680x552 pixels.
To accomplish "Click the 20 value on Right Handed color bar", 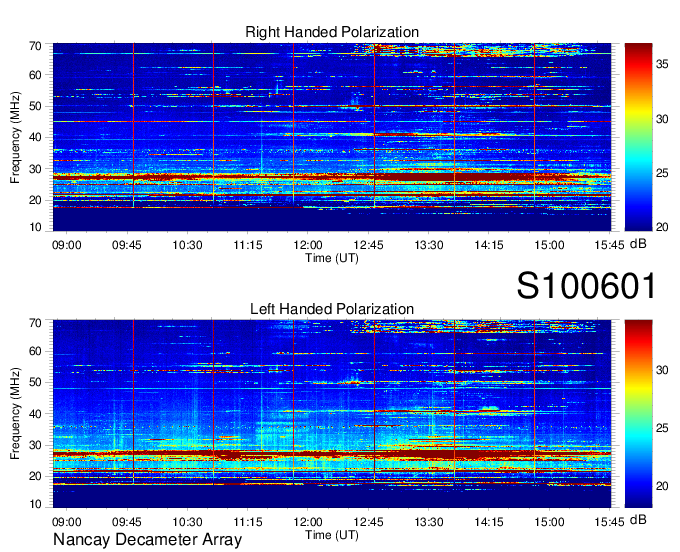I will tap(662, 227).
